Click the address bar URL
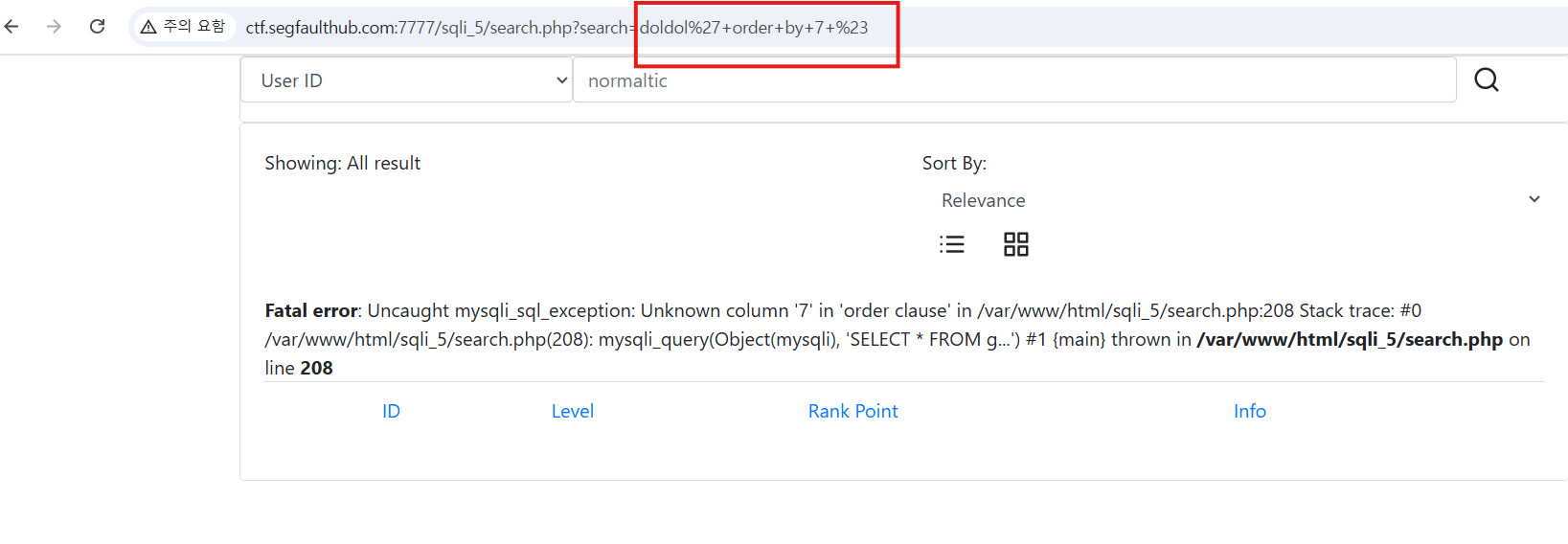 click(x=556, y=28)
